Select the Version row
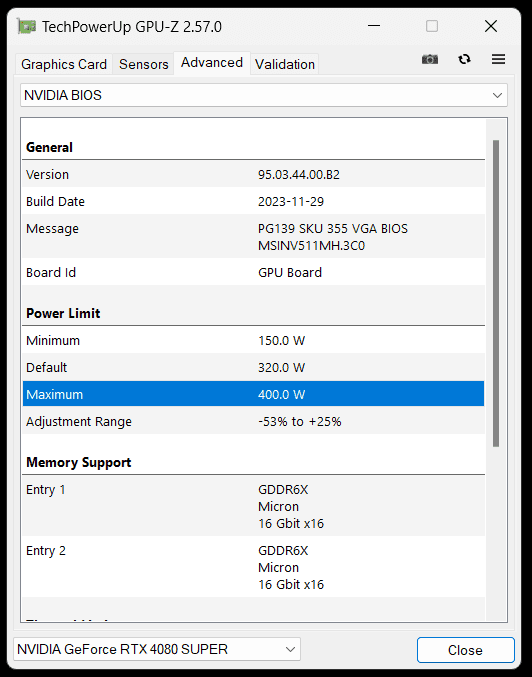The image size is (532, 677). [253, 174]
